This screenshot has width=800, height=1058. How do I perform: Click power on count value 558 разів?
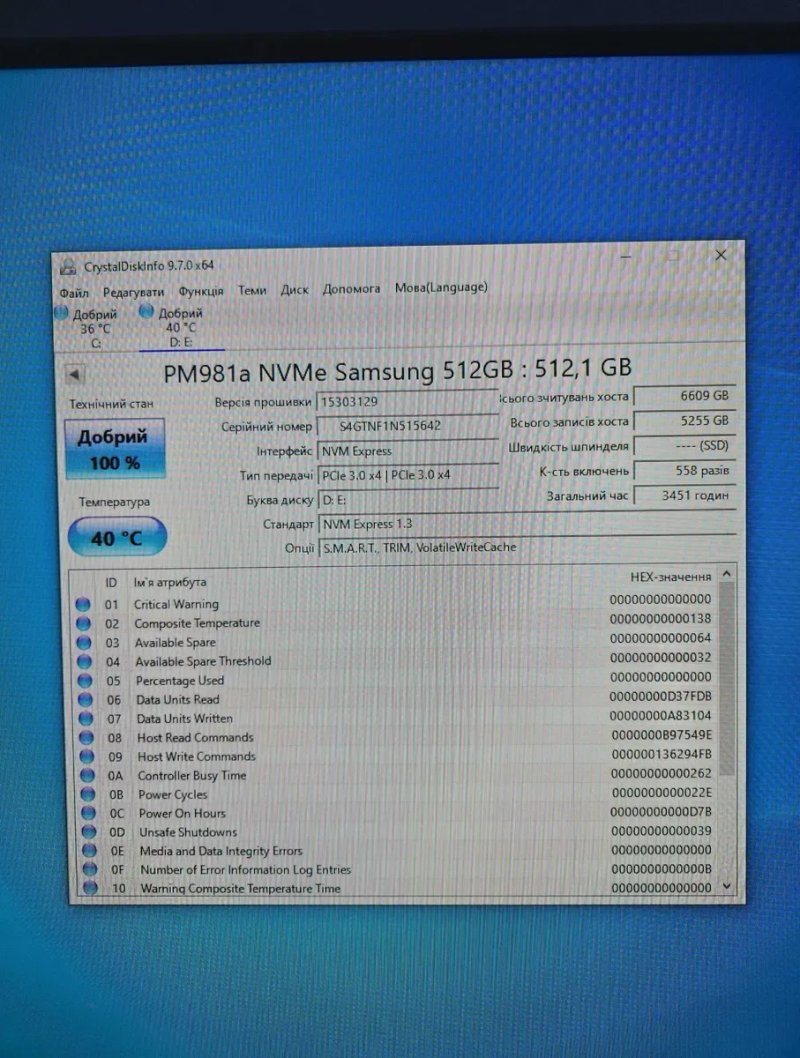684,470
